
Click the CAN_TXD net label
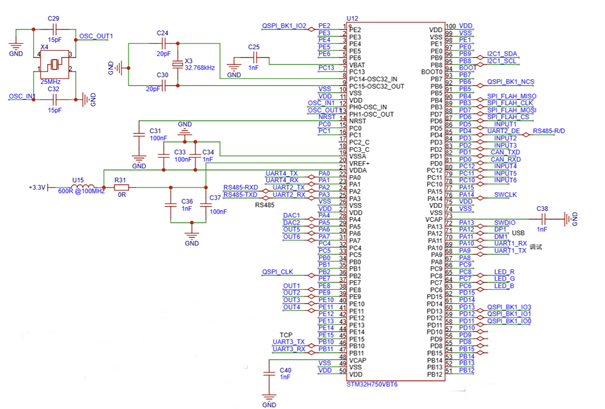(505, 152)
